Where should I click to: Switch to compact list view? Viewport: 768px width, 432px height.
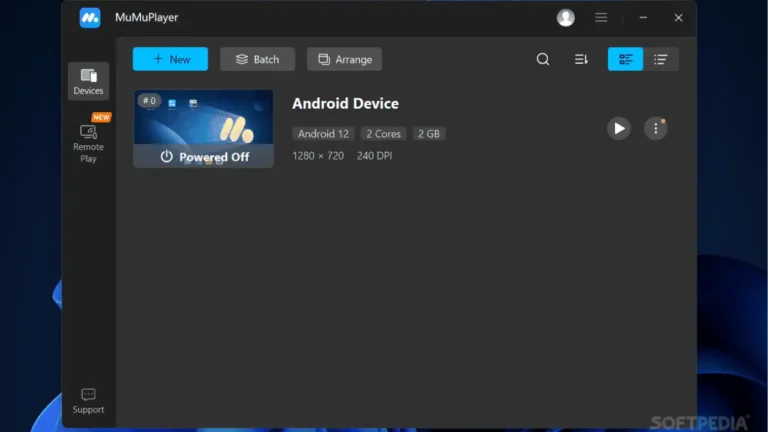coord(661,59)
